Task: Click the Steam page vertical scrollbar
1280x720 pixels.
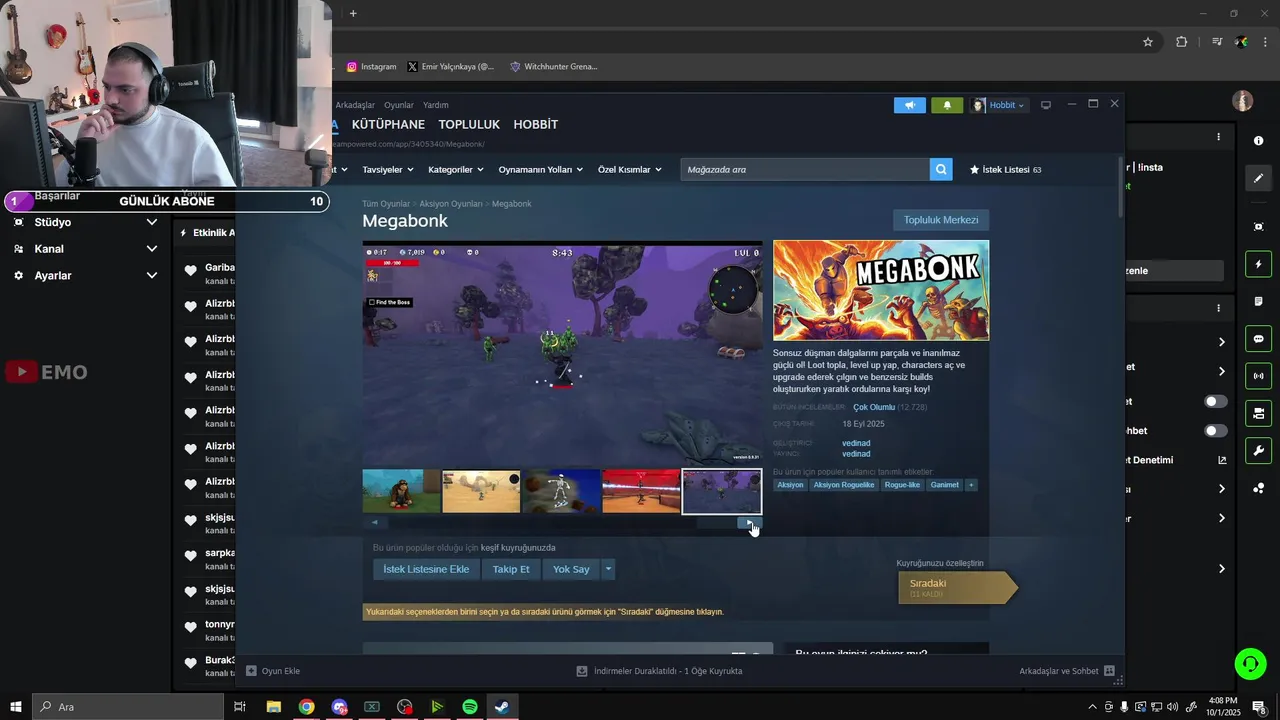Action: pyautogui.click(x=1120, y=186)
